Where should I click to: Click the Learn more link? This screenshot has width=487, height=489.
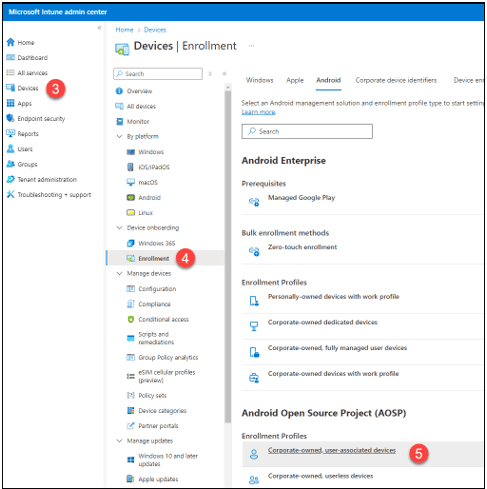[x=258, y=112]
